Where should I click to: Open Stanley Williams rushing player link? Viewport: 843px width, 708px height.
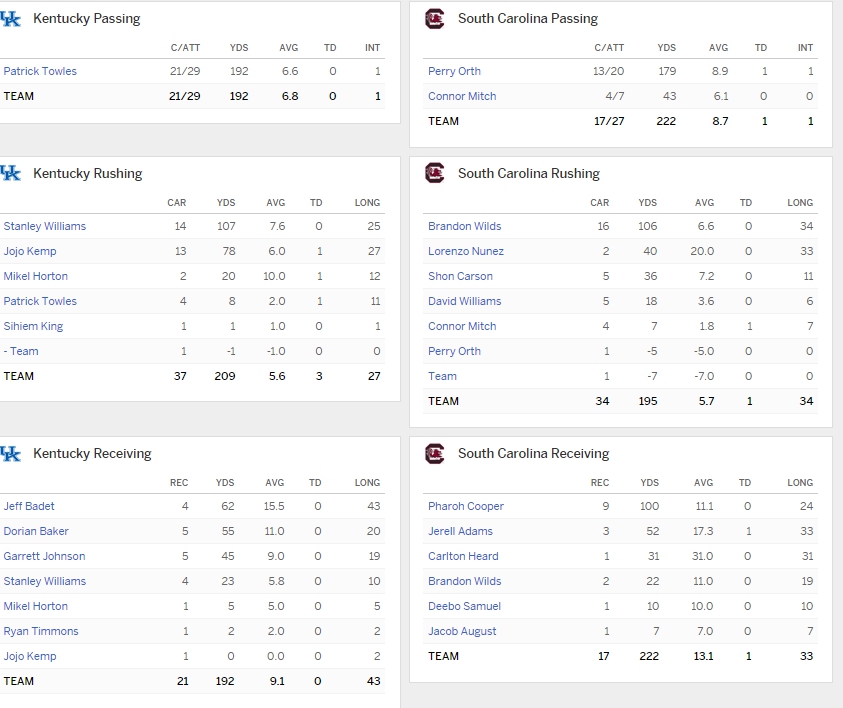coord(45,226)
